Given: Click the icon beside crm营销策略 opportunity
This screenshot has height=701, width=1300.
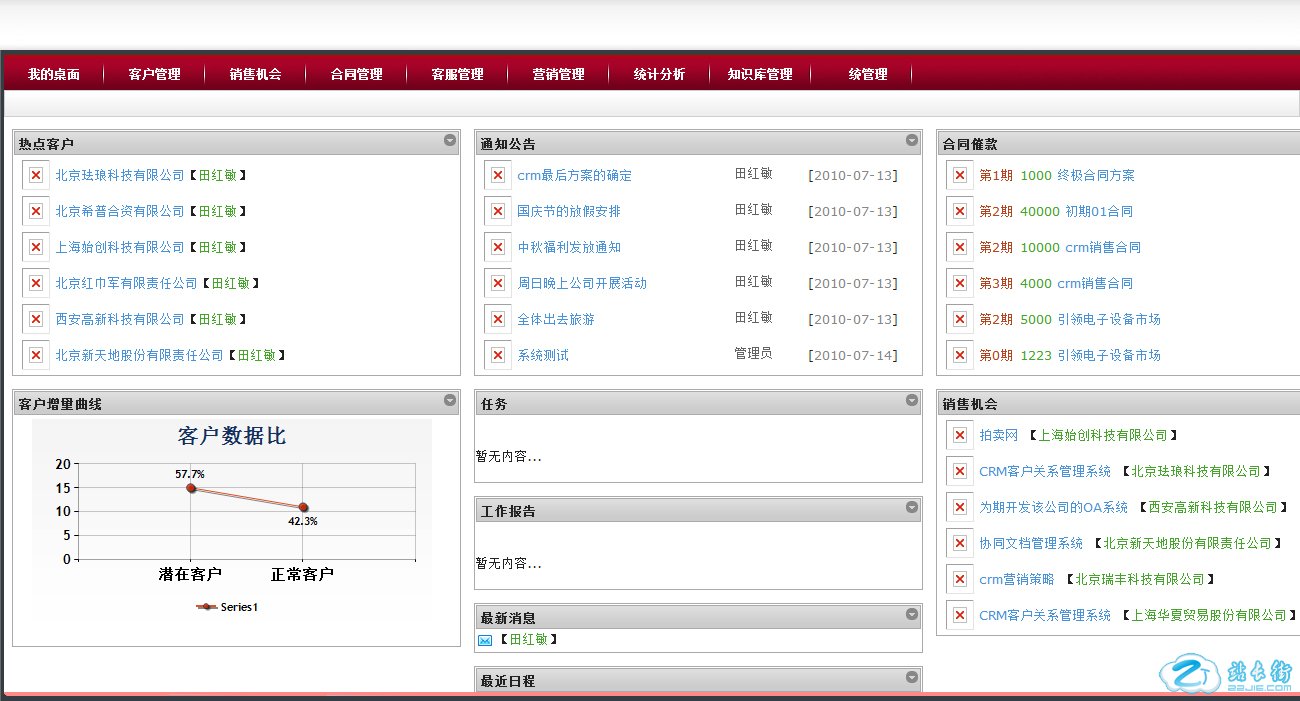Looking at the screenshot, I should pyautogui.click(x=960, y=579).
